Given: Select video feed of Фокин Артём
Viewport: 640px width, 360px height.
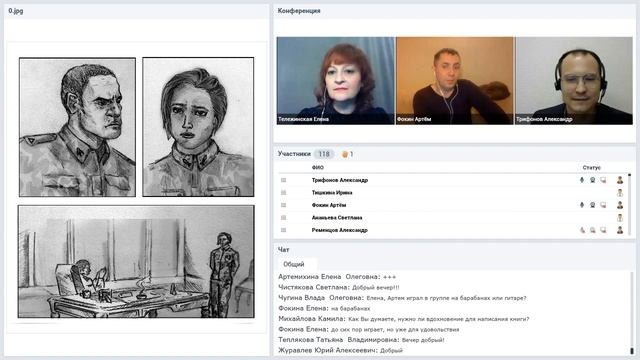Looking at the screenshot, I should pos(455,81).
